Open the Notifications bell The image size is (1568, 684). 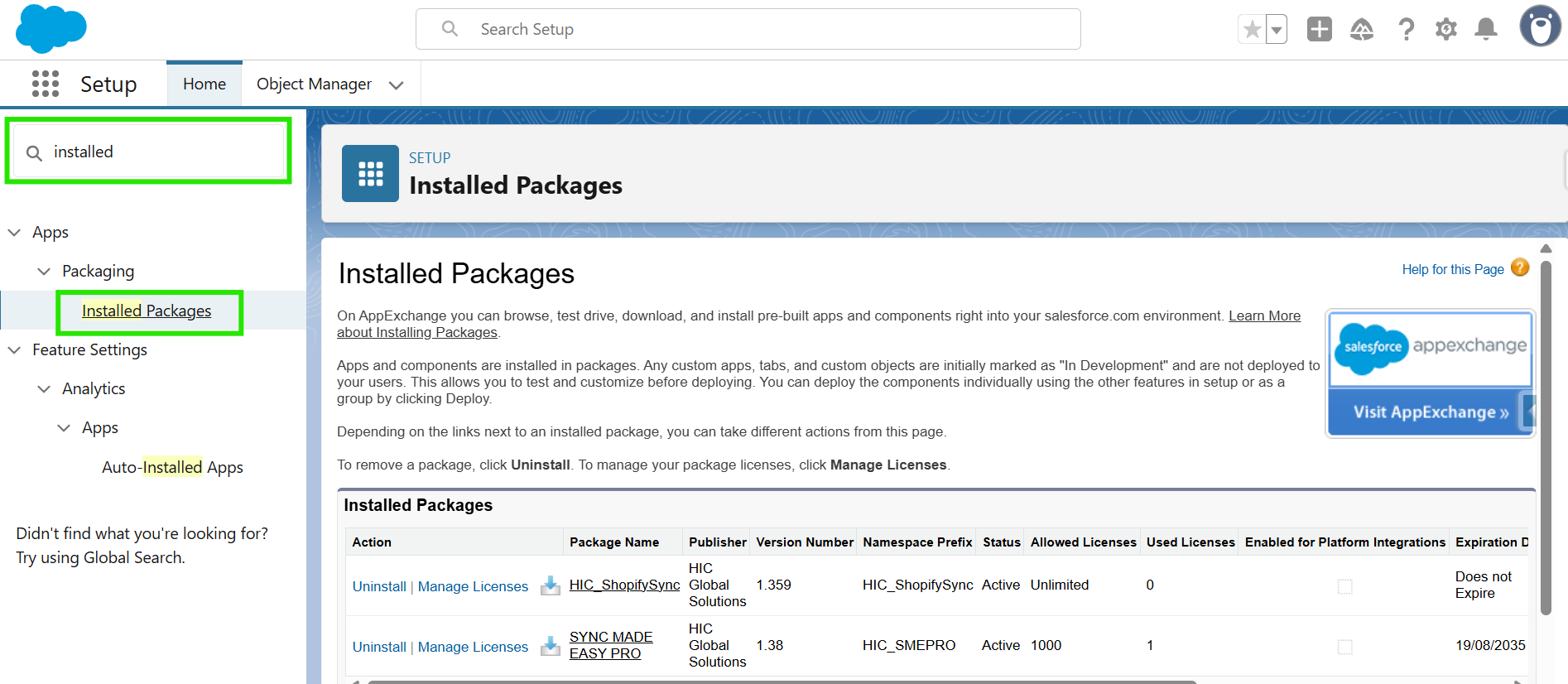click(x=1486, y=30)
